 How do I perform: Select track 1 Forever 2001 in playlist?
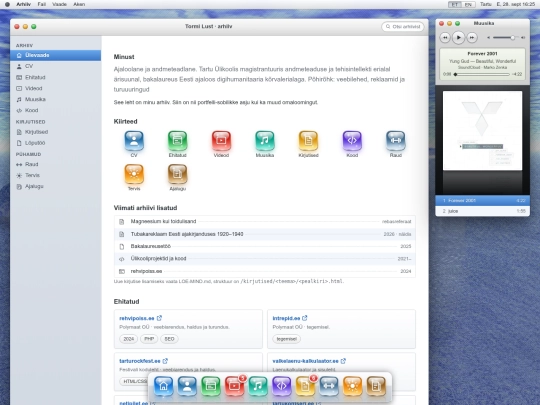point(482,200)
